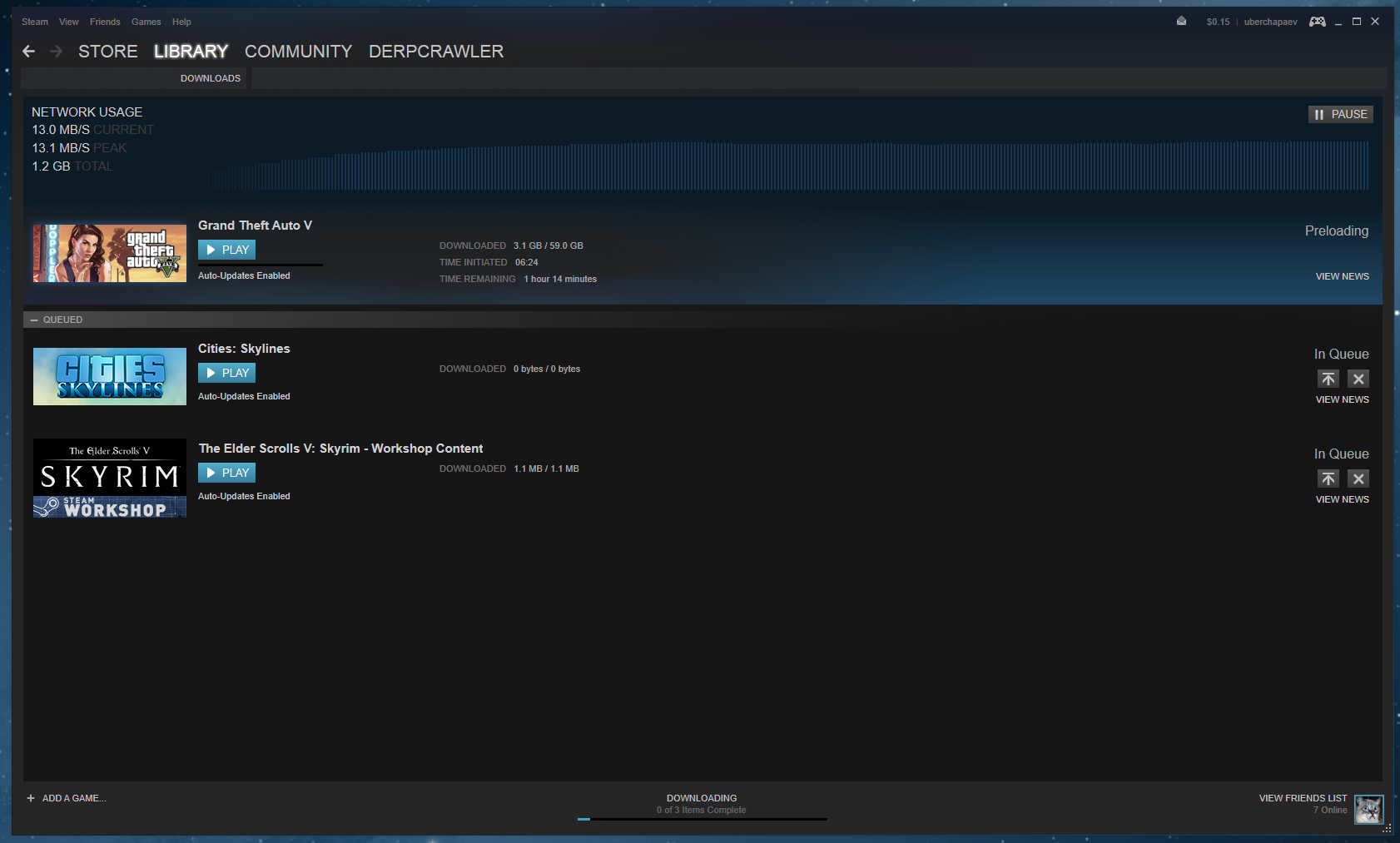Open the Games menu

146,22
